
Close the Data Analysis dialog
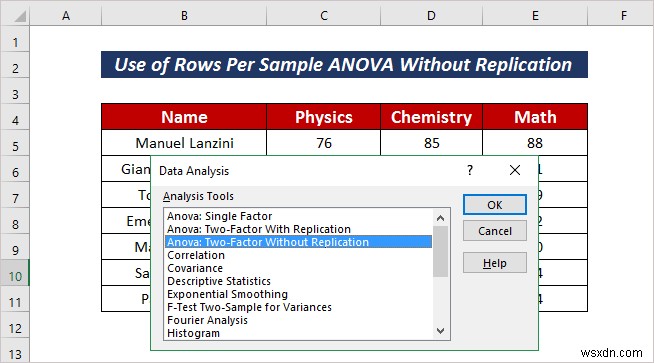(x=515, y=170)
